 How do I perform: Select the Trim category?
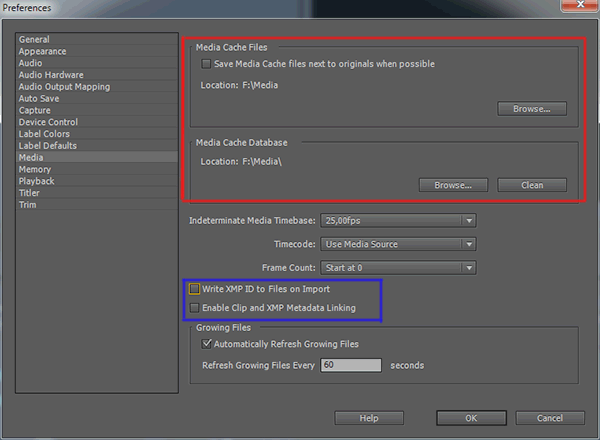[97, 205]
